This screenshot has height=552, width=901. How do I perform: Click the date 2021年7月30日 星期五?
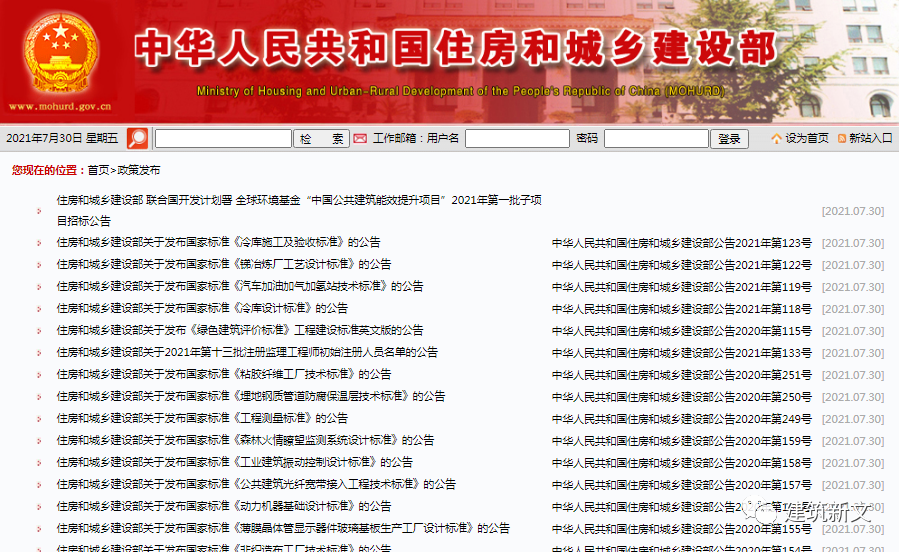tap(61, 138)
